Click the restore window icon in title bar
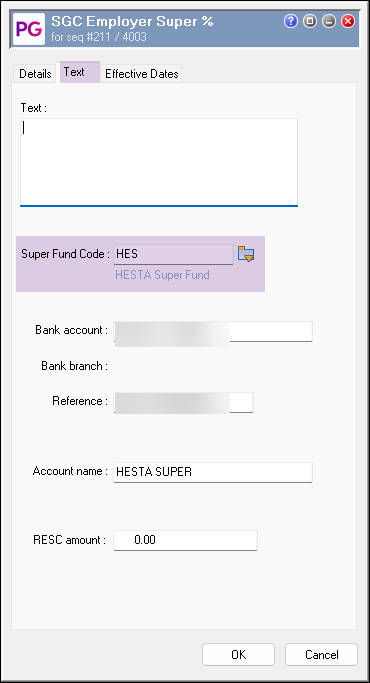The height and width of the screenshot is (683, 370). click(310, 21)
